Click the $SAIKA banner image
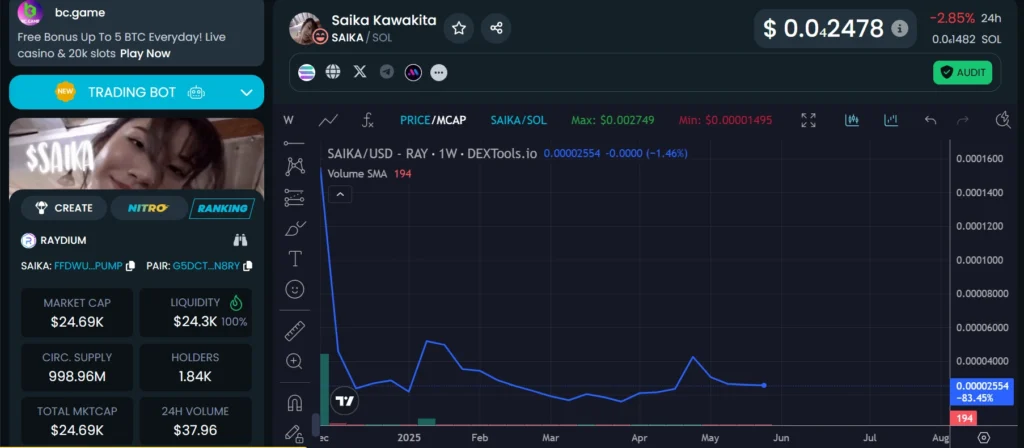The image size is (1024, 448). (136, 154)
